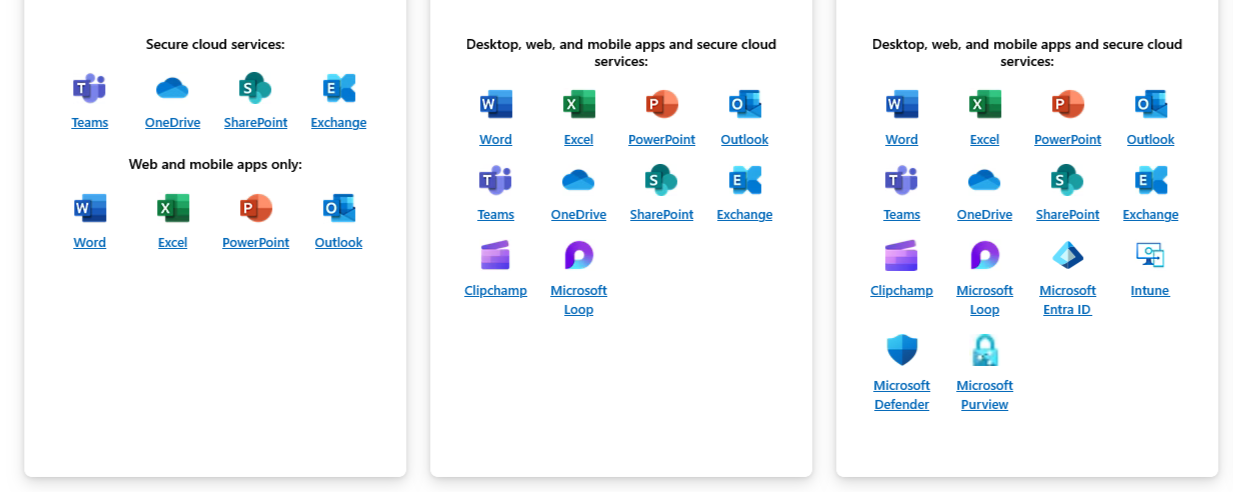1233x492 pixels.
Task: Open the Excel link in the middle card
Action: point(579,140)
